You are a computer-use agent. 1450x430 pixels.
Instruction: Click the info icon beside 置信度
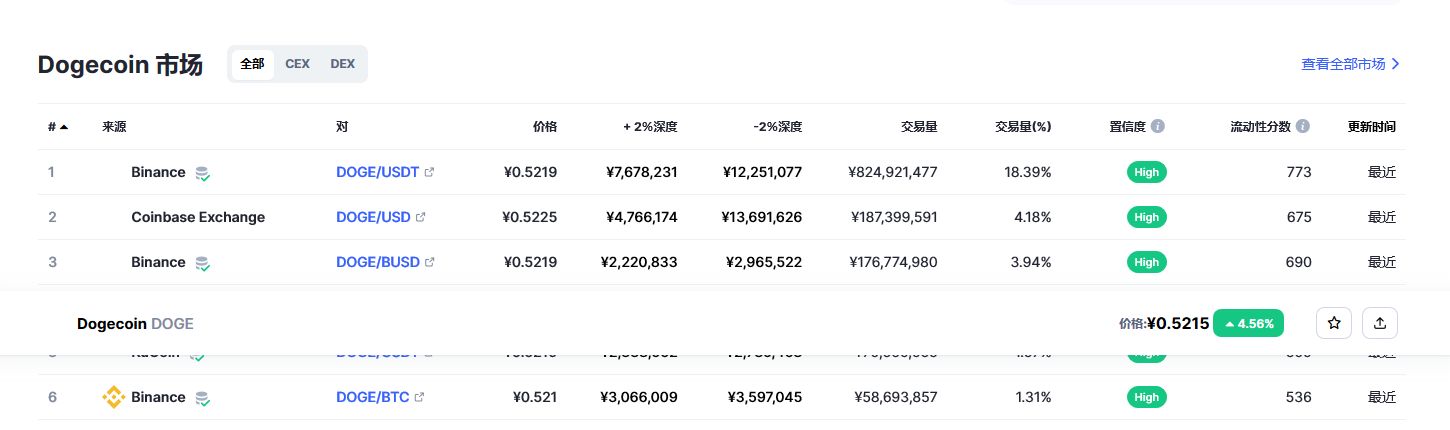coord(1158,127)
